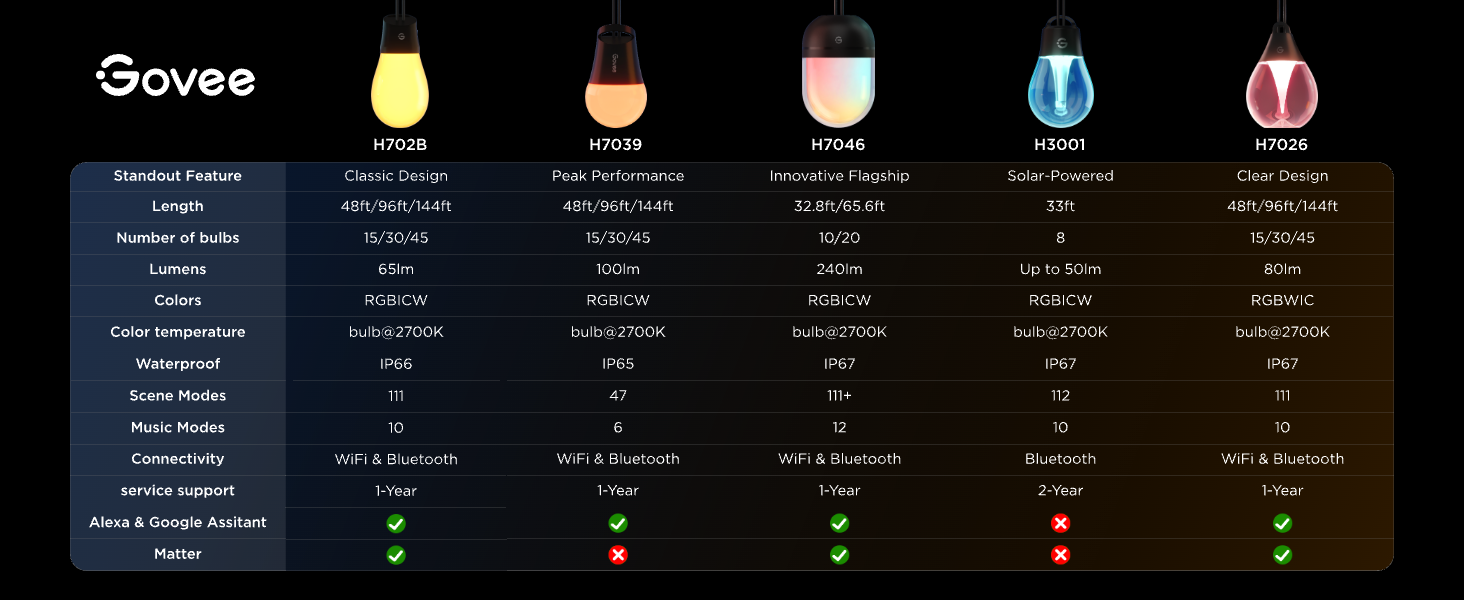Click the Innovative Flagship cell

click(x=839, y=176)
